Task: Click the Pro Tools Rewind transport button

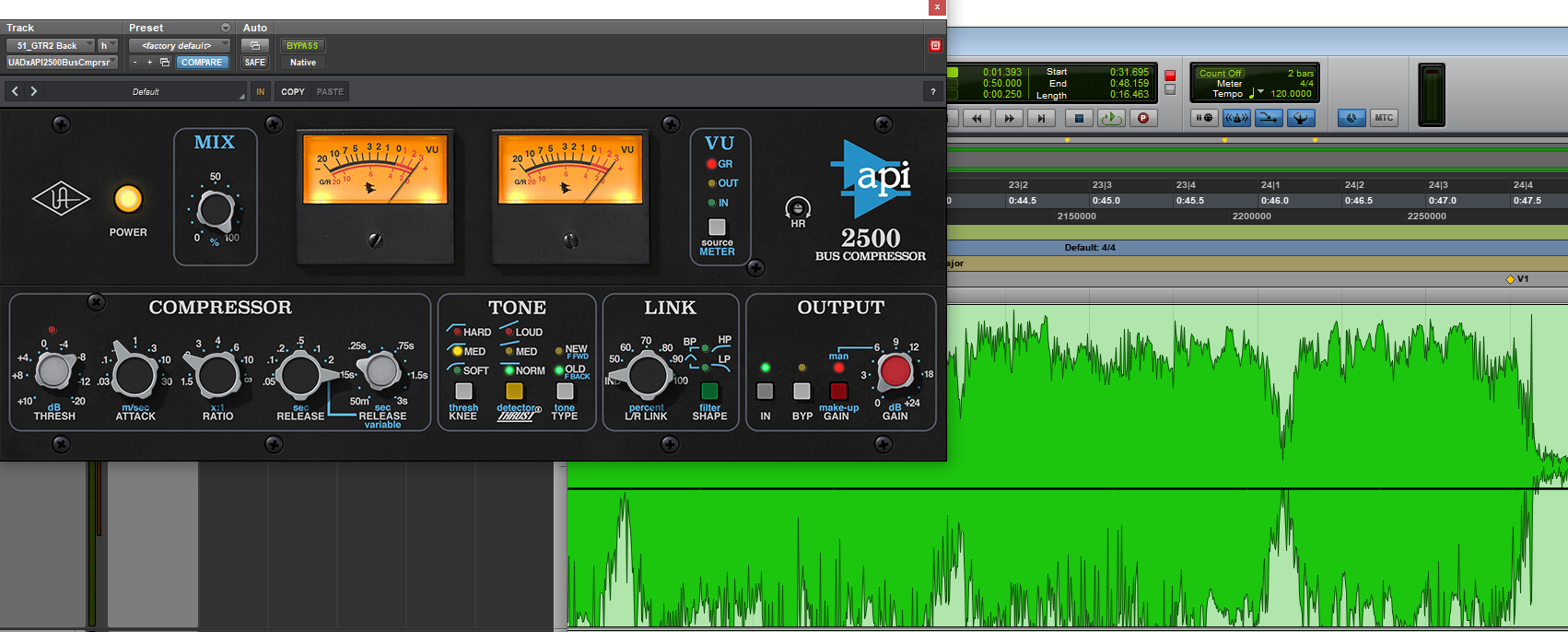Action: [977, 118]
